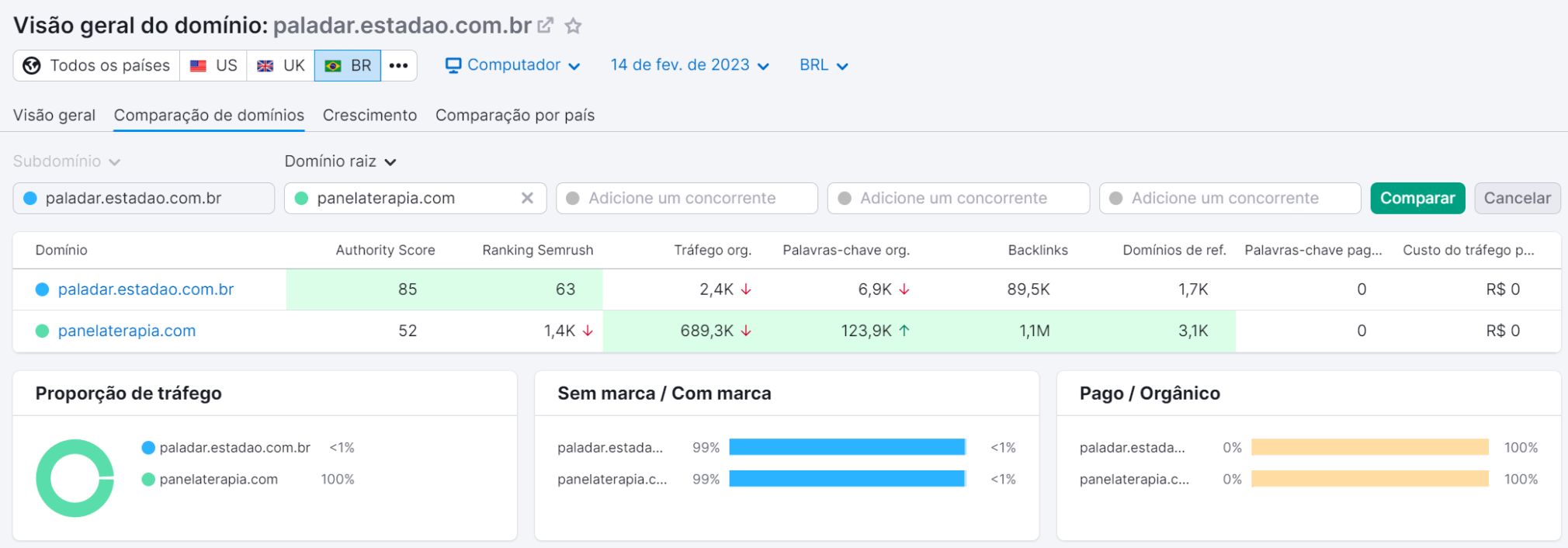Click panelaterapia blue bar in Sem marca chart

pos(847,479)
